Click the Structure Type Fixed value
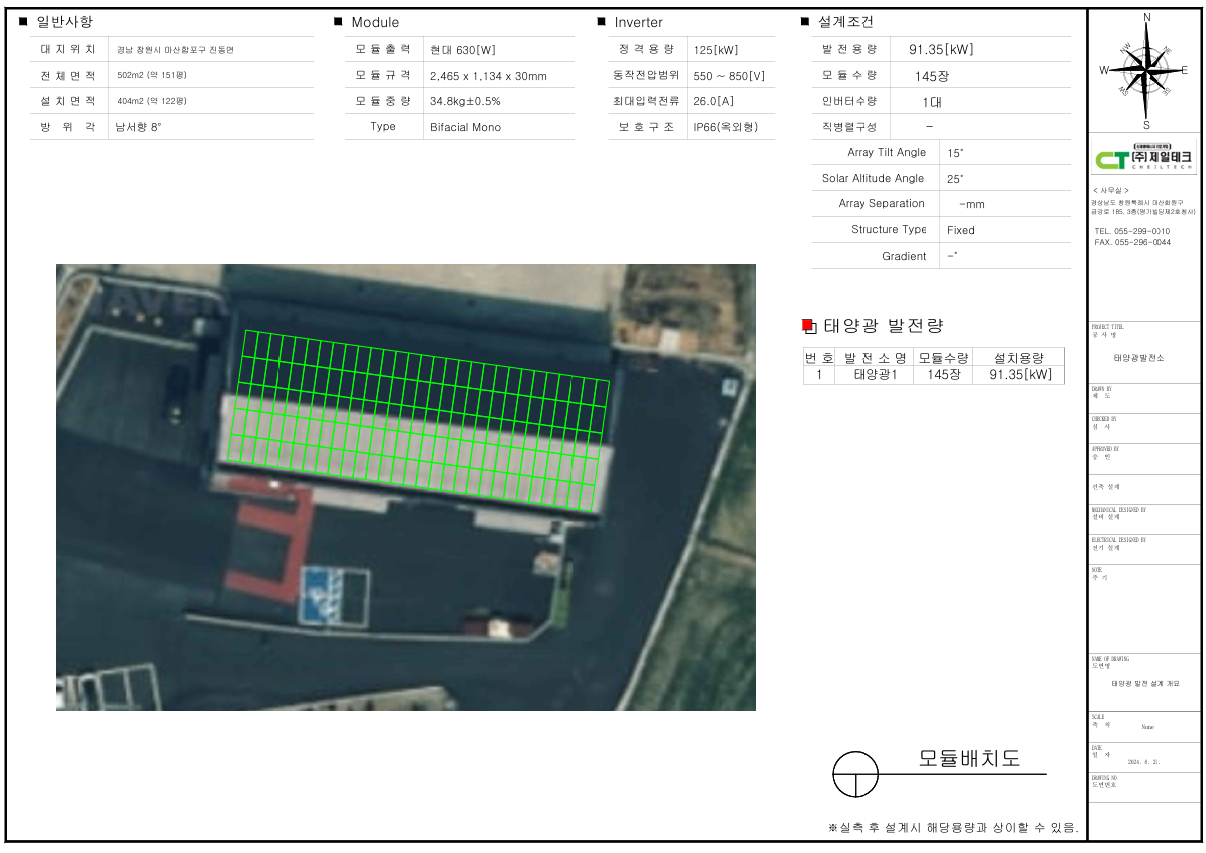This screenshot has height=853, width=1206. (960, 230)
